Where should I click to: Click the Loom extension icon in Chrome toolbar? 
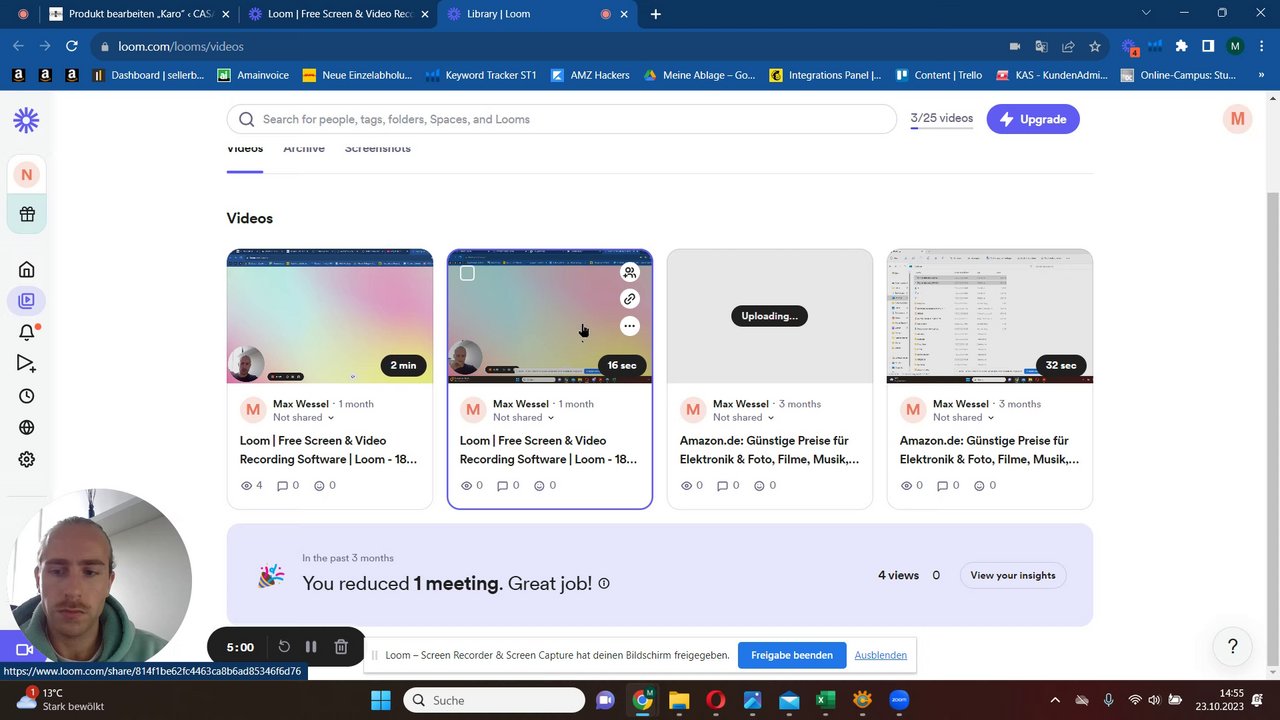[x=1130, y=46]
